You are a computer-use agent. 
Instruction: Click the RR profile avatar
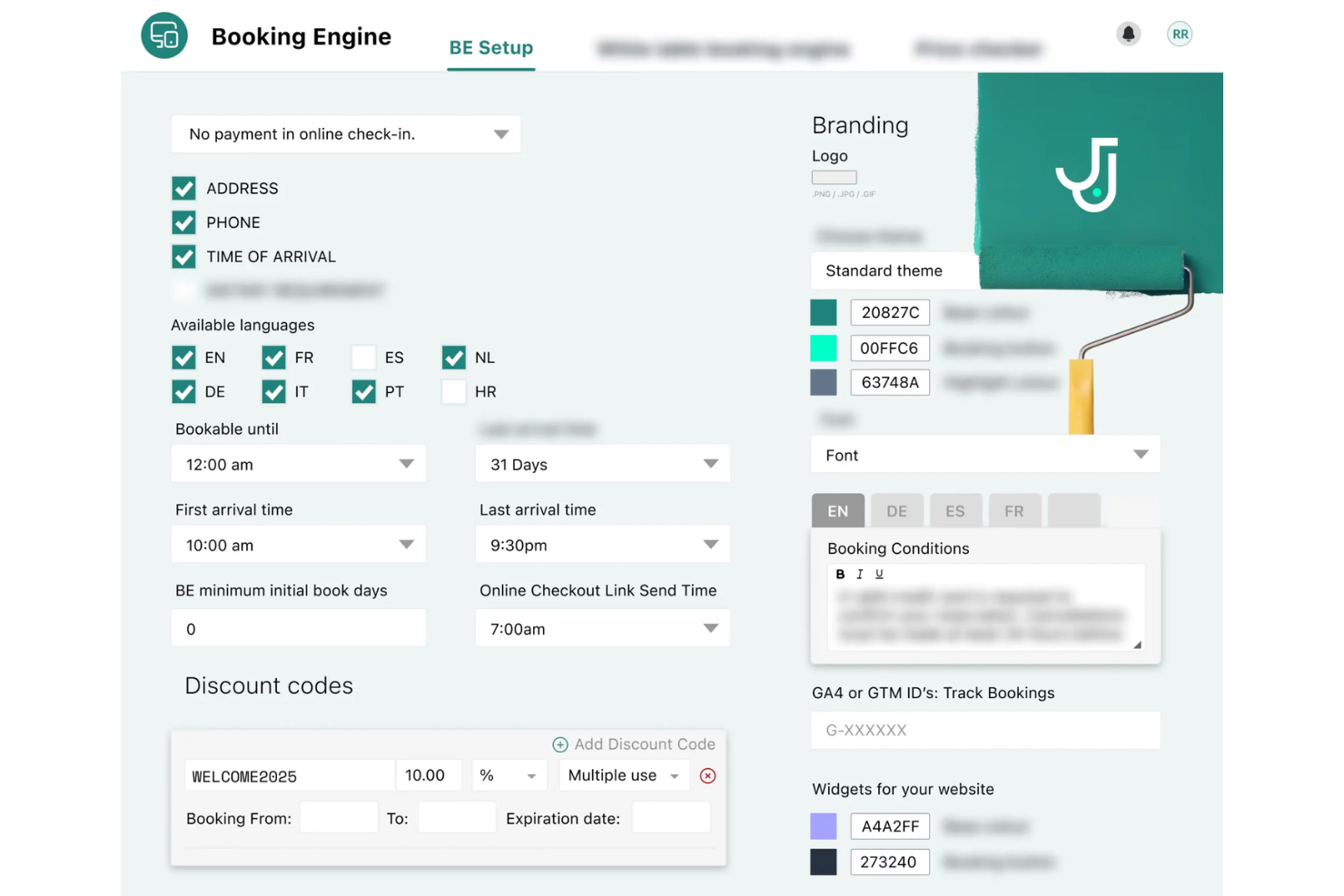click(x=1179, y=34)
